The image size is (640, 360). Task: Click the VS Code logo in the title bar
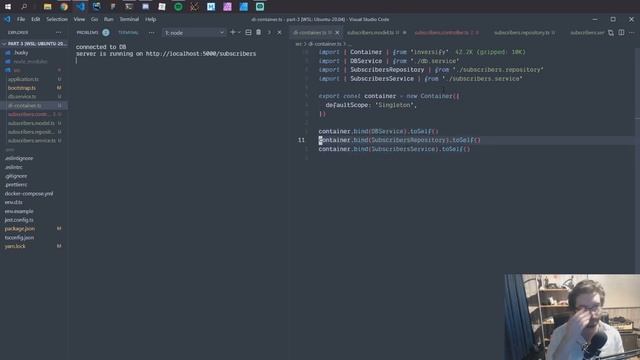point(7,19)
